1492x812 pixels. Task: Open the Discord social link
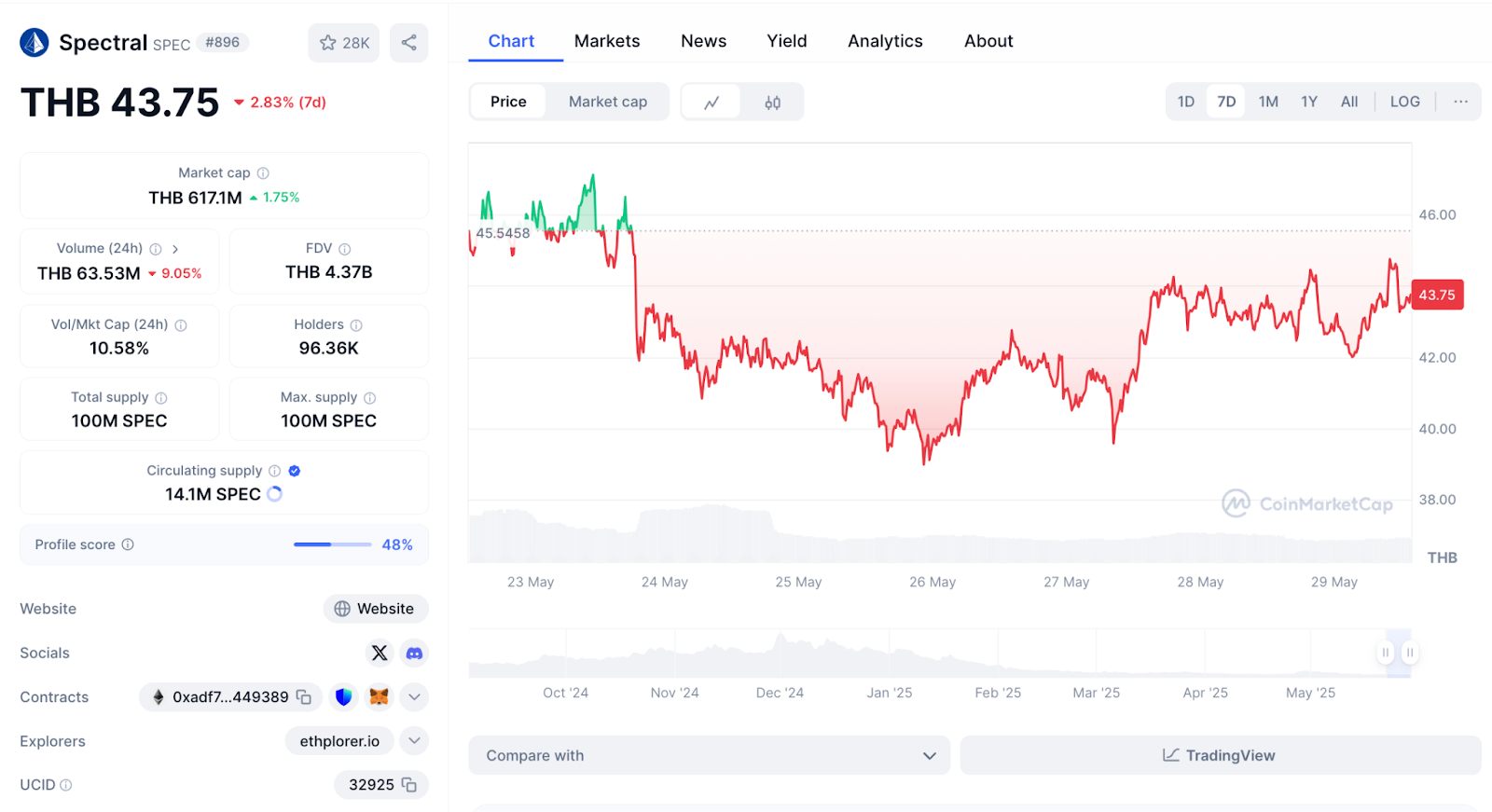click(414, 653)
